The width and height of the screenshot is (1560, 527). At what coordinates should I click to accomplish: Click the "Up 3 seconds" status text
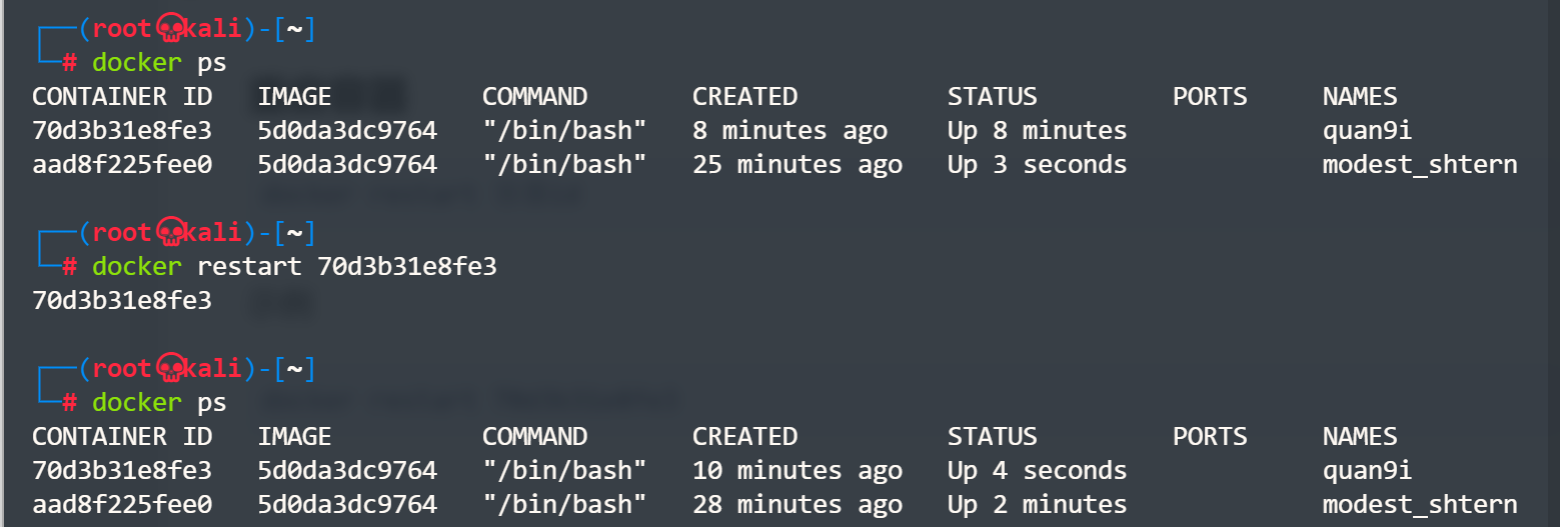click(x=1037, y=165)
